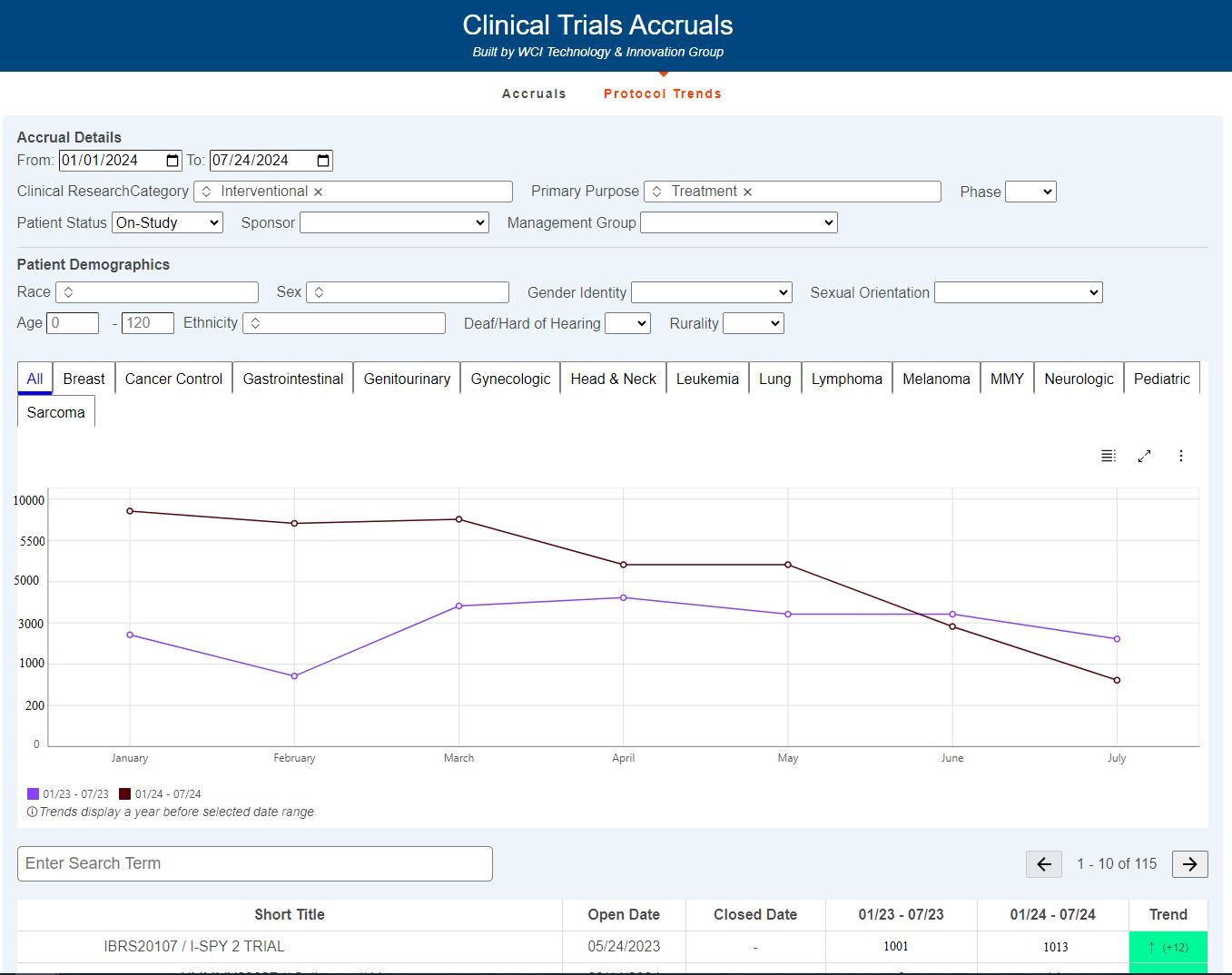Click the 05/24/2023 open date cell
The image size is (1232, 975).
coord(624,946)
